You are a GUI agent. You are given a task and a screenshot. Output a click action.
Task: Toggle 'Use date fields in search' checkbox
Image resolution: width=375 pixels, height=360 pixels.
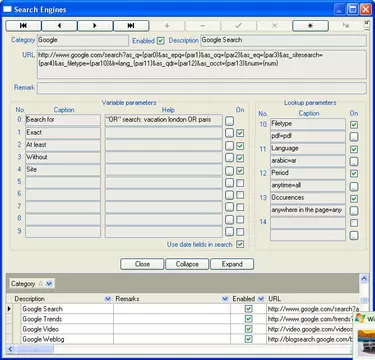240,244
